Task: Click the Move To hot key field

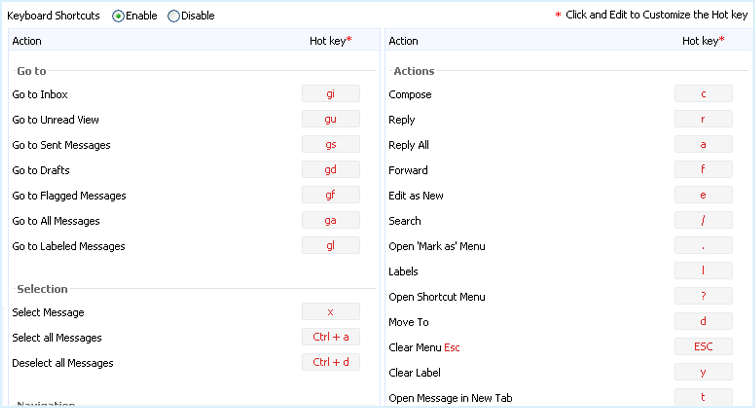Action: point(703,322)
